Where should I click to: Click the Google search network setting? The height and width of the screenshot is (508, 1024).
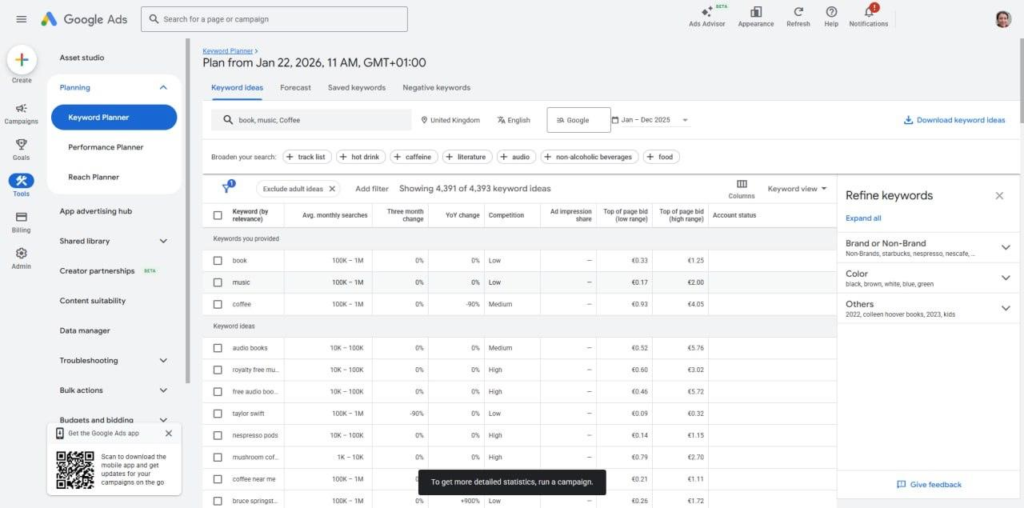click(579, 120)
